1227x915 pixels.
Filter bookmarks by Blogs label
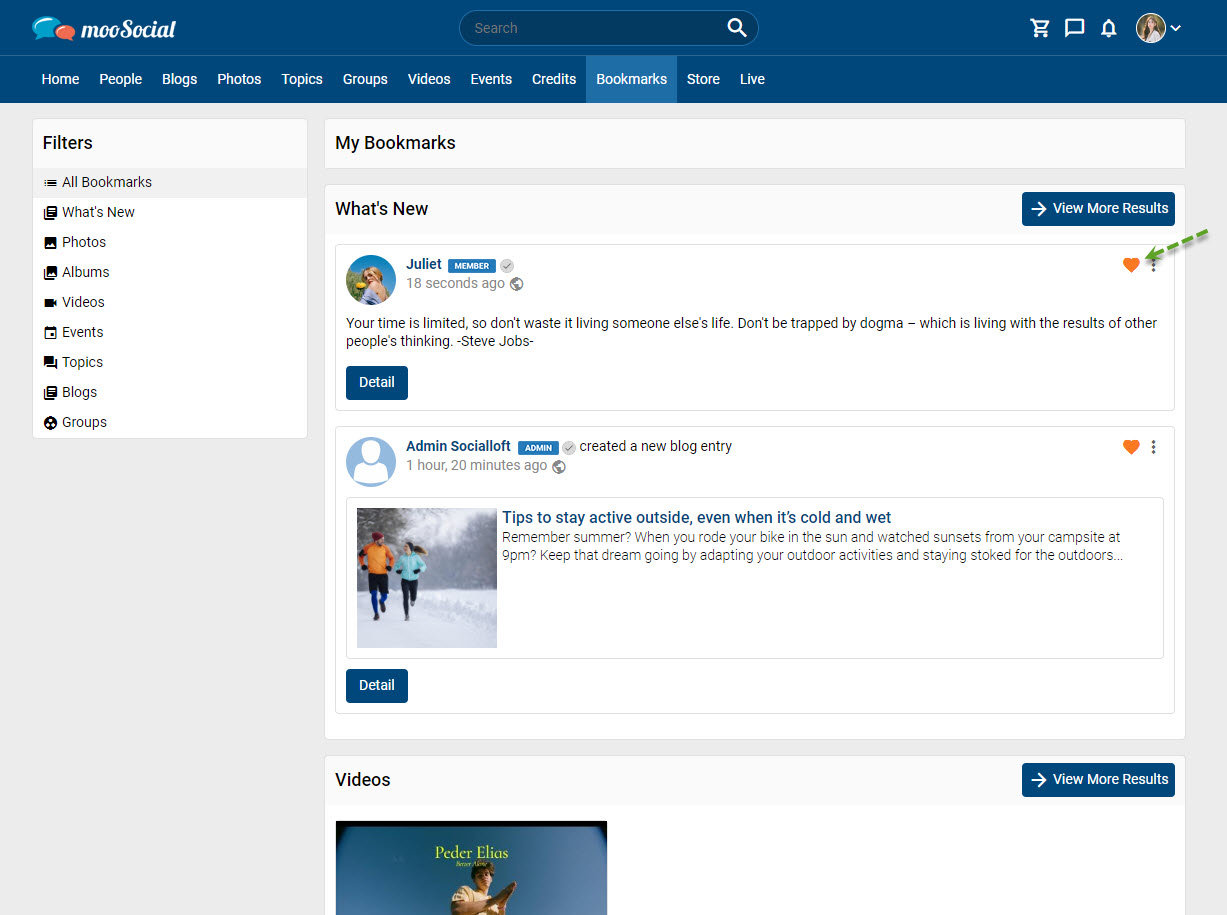80,392
